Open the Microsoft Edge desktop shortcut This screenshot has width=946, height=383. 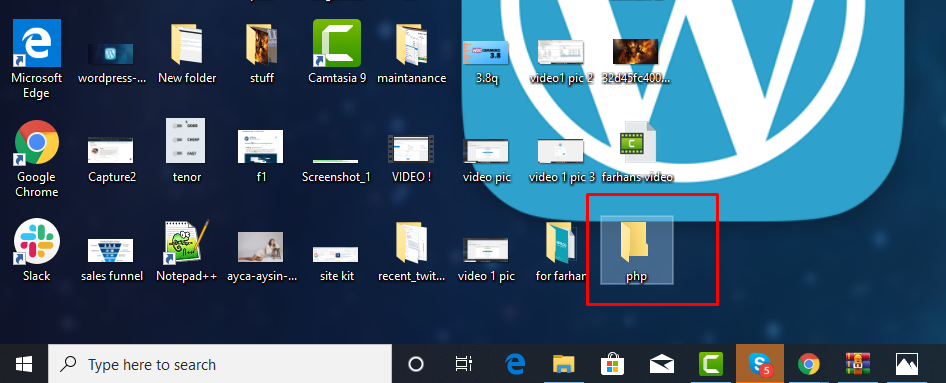click(37, 44)
